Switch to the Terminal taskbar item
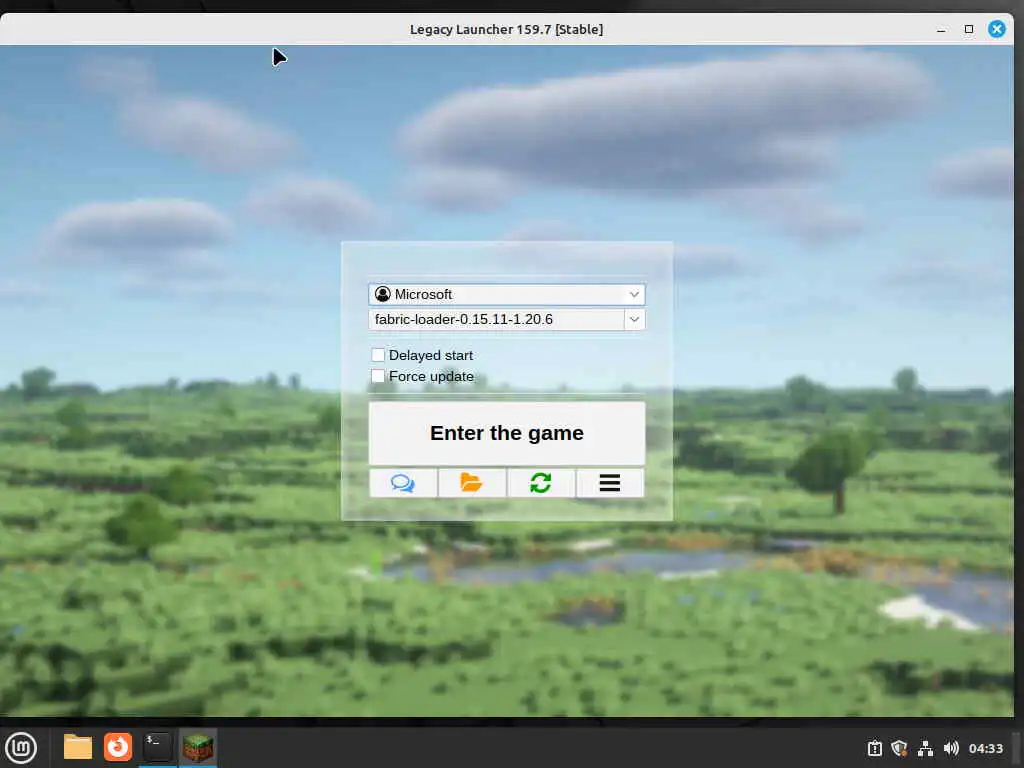Image resolution: width=1024 pixels, height=768 pixels. point(157,747)
